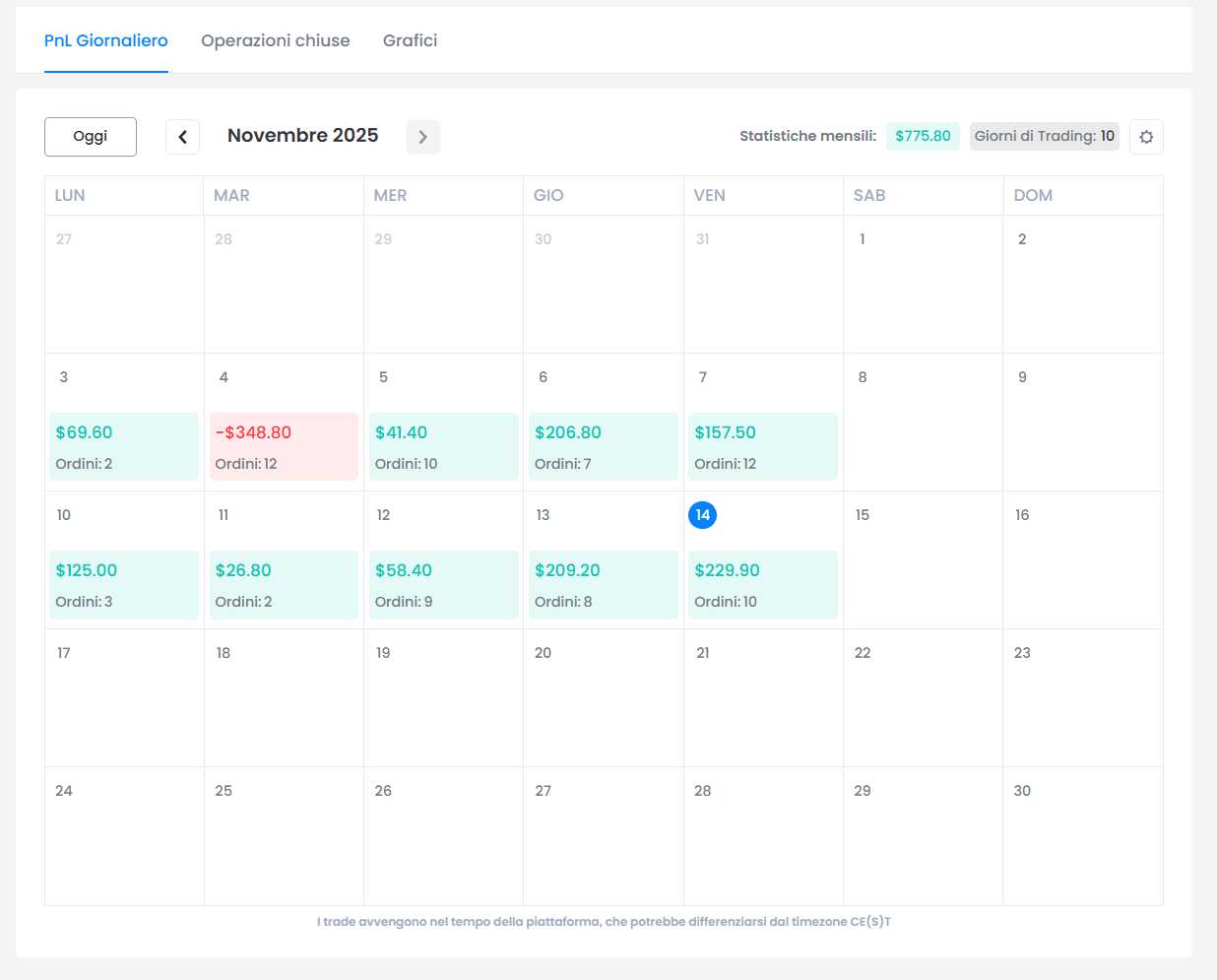Screen dimensions: 1217x980
Task: Advance to next month with right chevron
Action: pos(422,137)
